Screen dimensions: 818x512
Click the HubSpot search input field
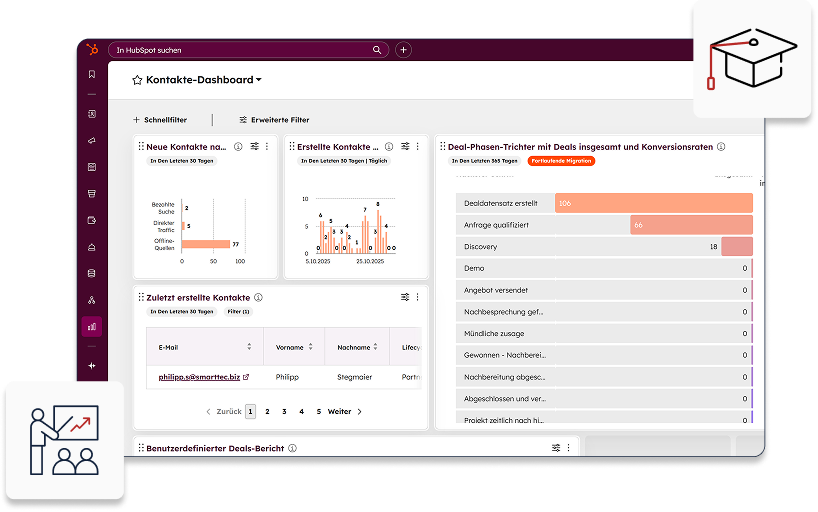pyautogui.click(x=240, y=49)
